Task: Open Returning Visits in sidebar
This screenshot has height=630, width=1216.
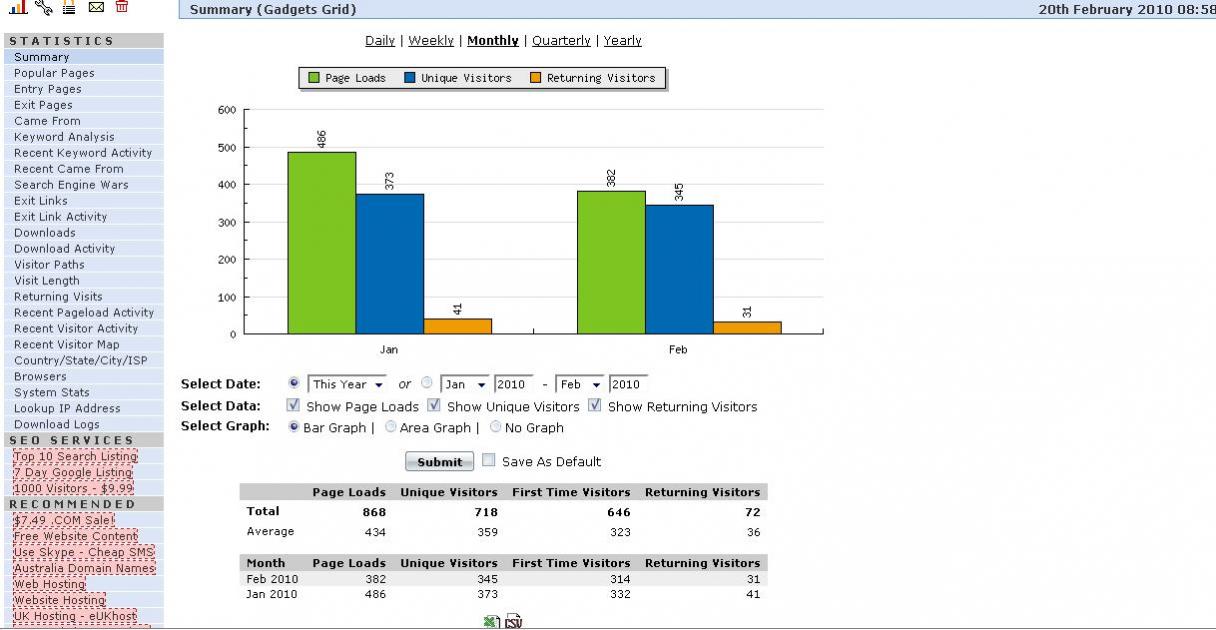Action: (84, 297)
